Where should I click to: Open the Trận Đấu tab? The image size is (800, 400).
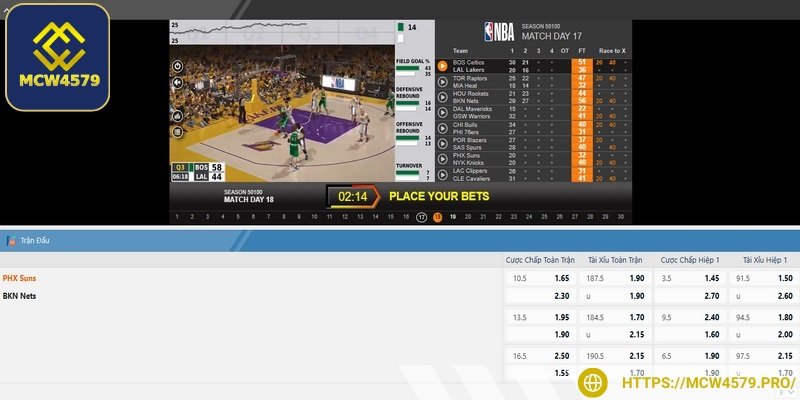pos(35,241)
